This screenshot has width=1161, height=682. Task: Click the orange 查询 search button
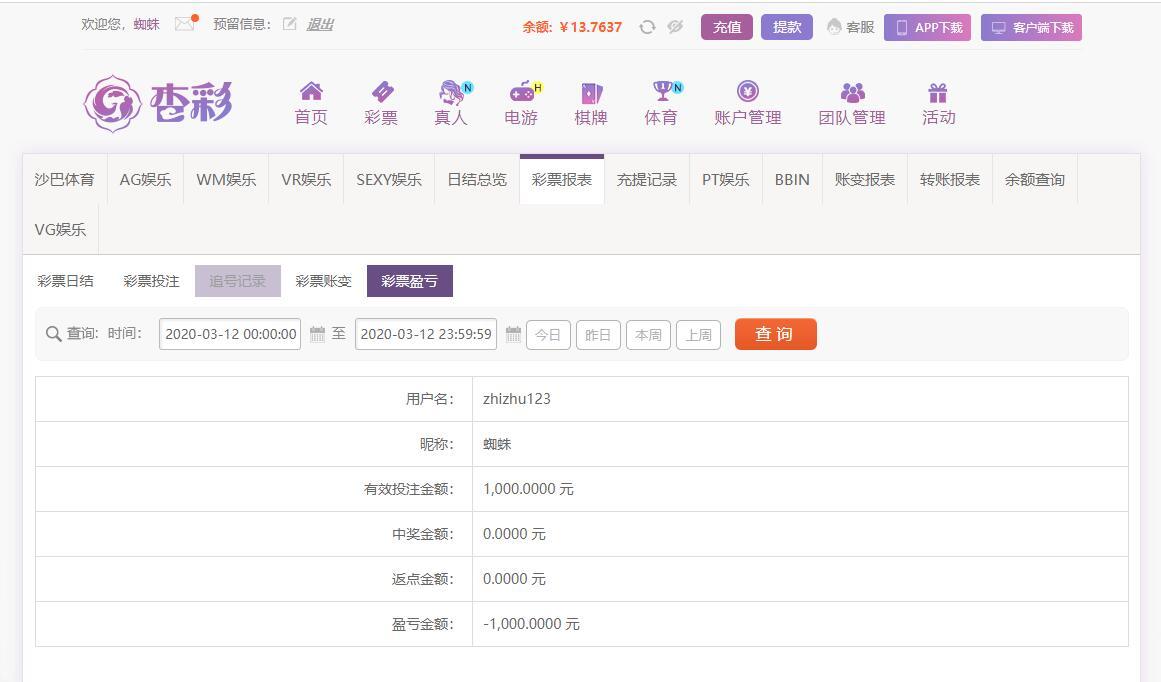point(775,334)
